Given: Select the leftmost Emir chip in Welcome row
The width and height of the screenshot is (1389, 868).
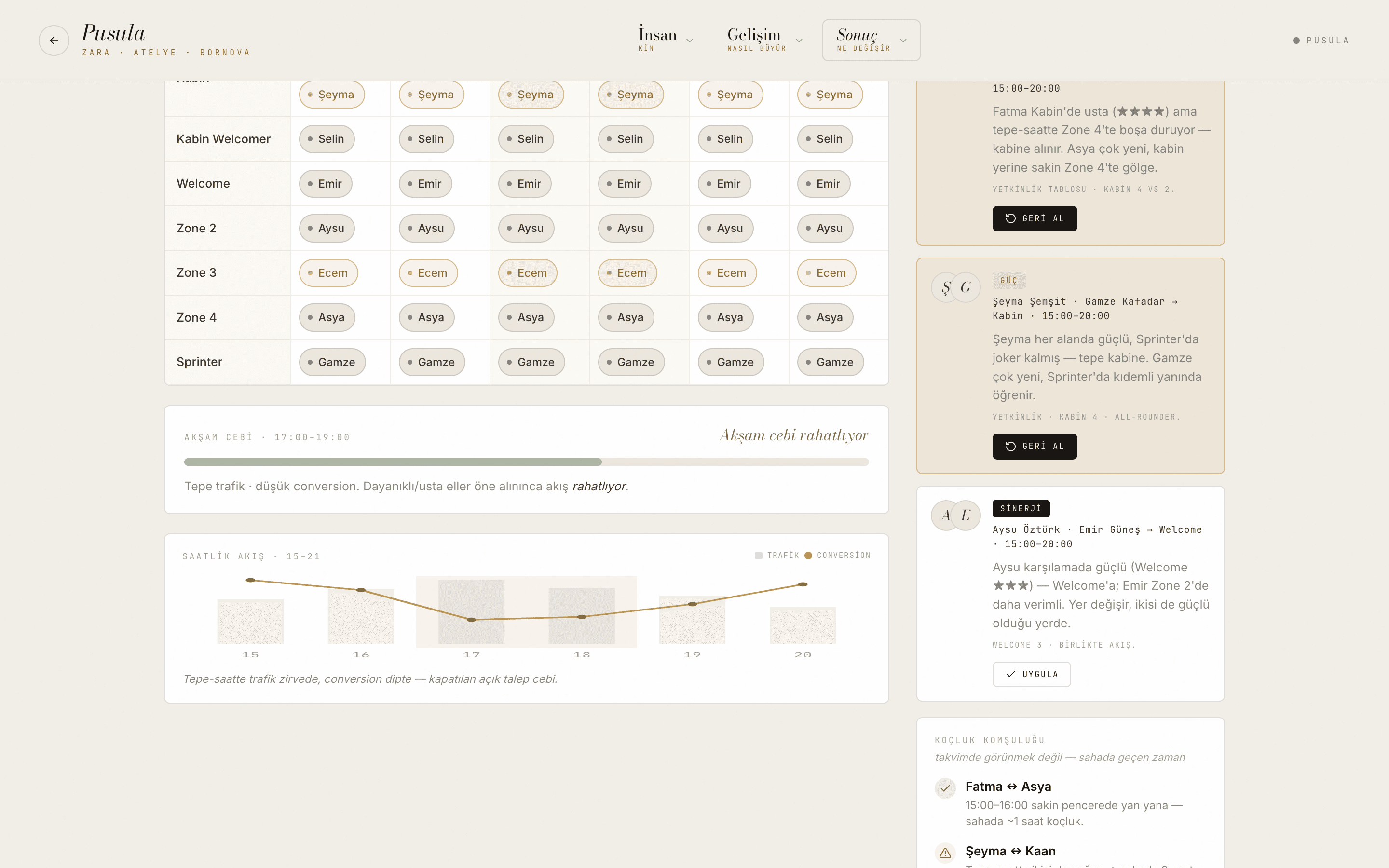Looking at the screenshot, I should 326,184.
